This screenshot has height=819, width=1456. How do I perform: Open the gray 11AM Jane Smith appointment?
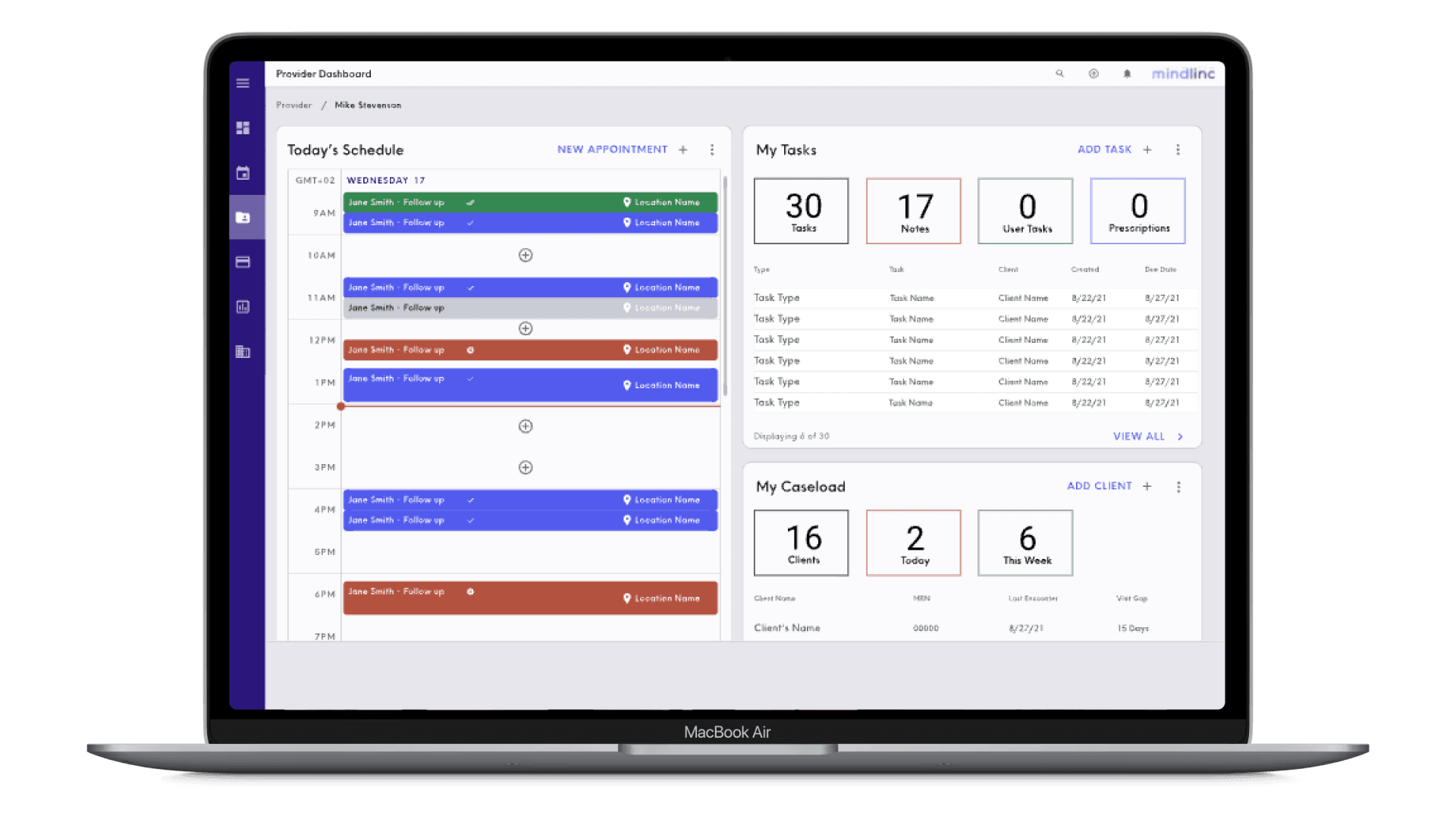[530, 308]
